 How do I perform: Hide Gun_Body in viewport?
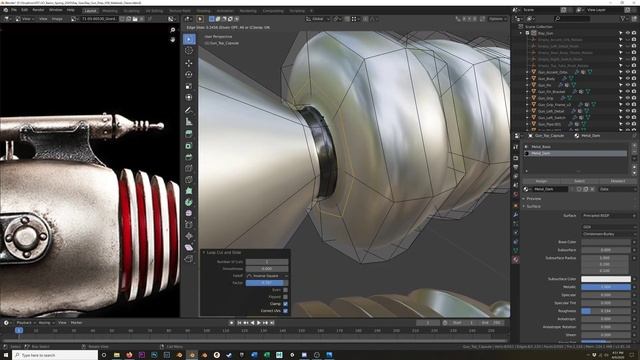(627, 79)
